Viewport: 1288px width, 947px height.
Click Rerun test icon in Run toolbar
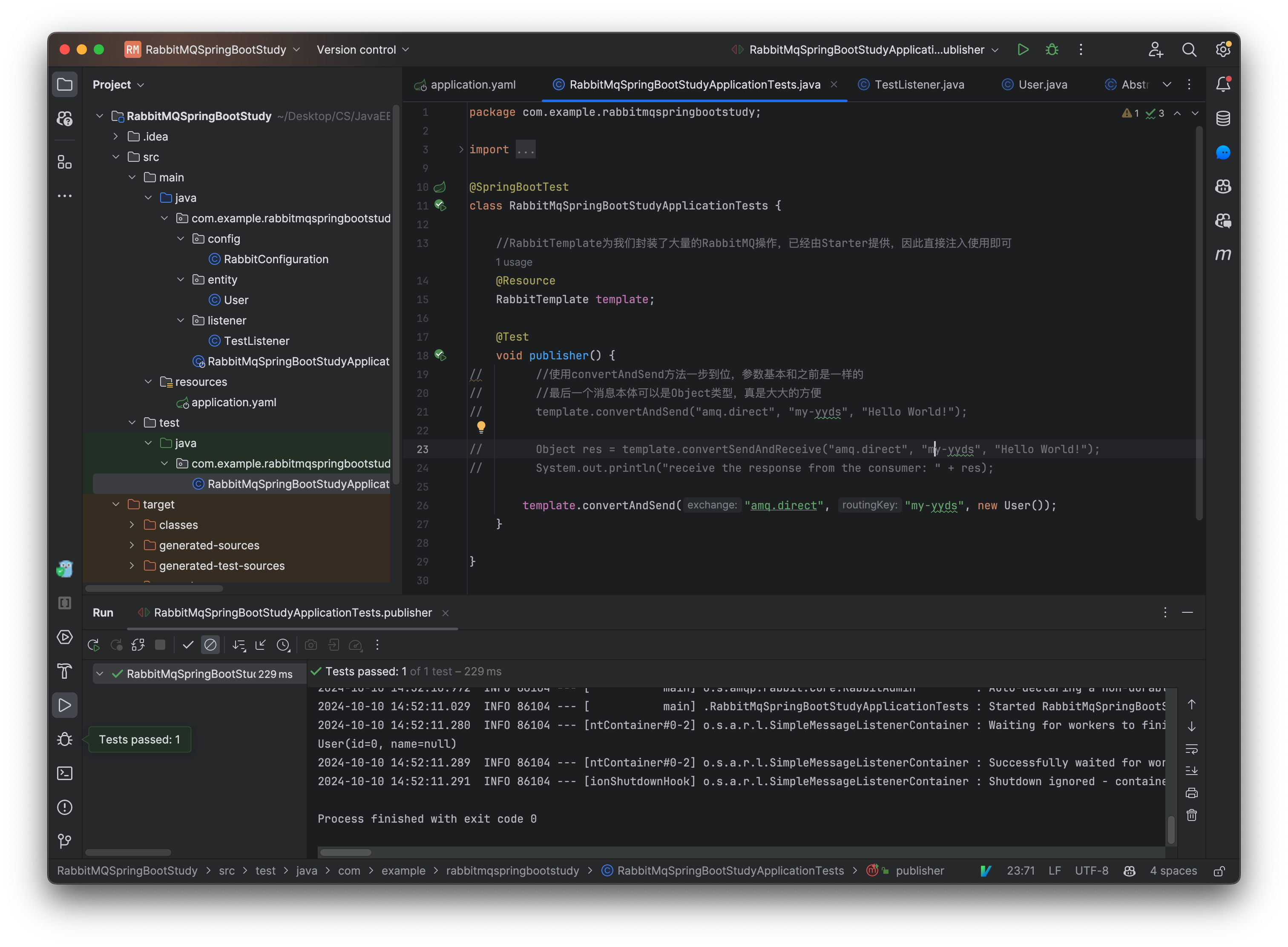[93, 645]
